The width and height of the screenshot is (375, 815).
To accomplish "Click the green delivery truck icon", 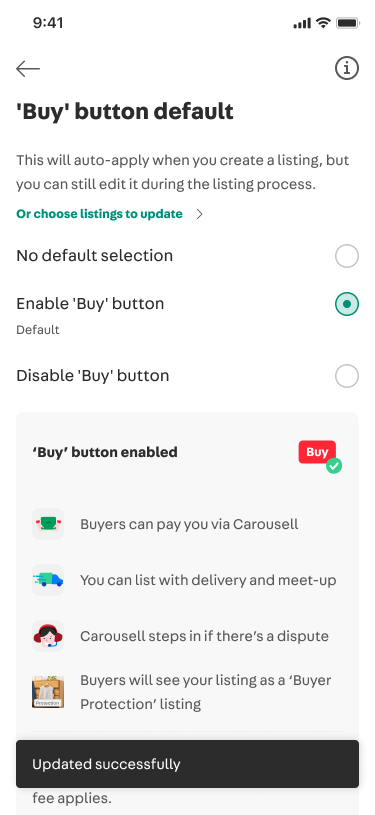I will [48, 580].
